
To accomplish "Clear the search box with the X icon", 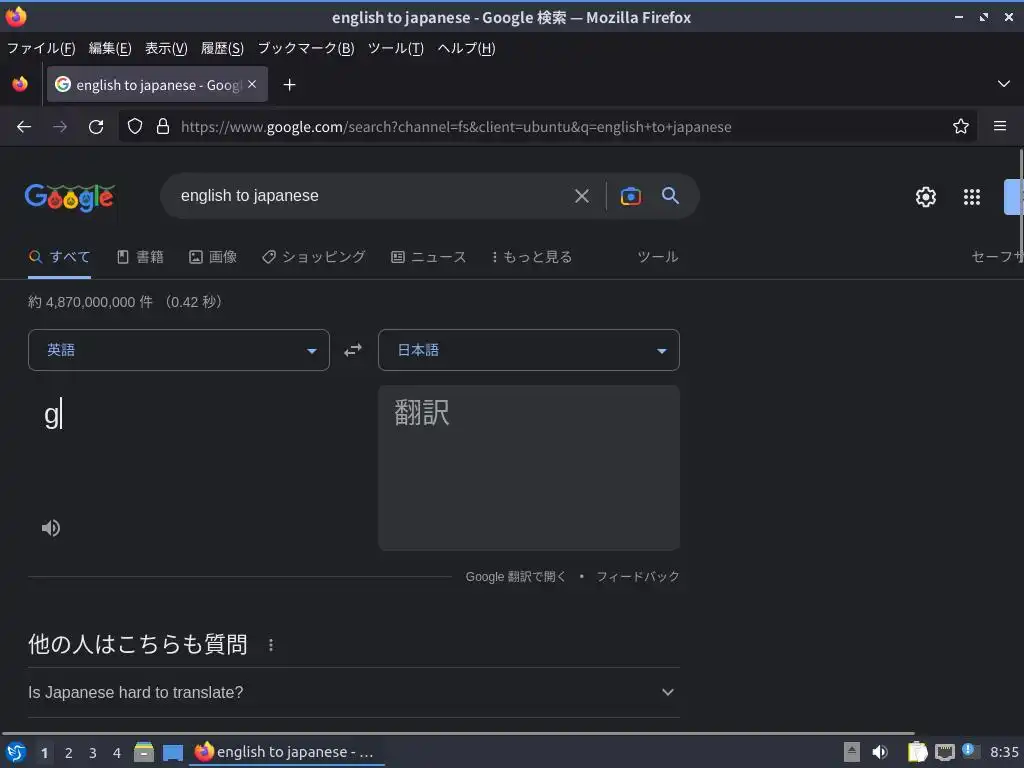I will 582,196.
